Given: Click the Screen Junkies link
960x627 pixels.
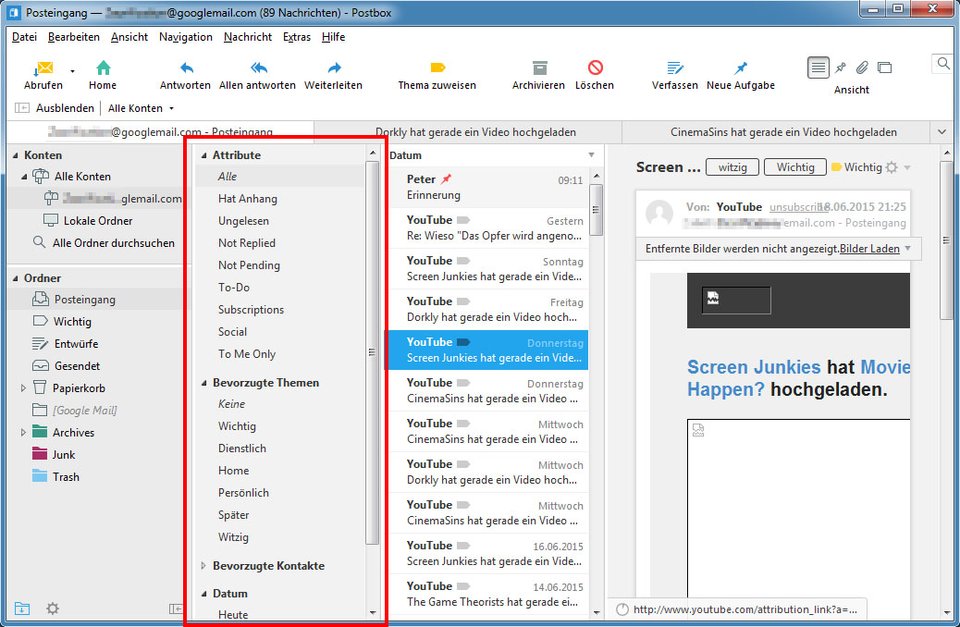Looking at the screenshot, I should pyautogui.click(x=754, y=367).
